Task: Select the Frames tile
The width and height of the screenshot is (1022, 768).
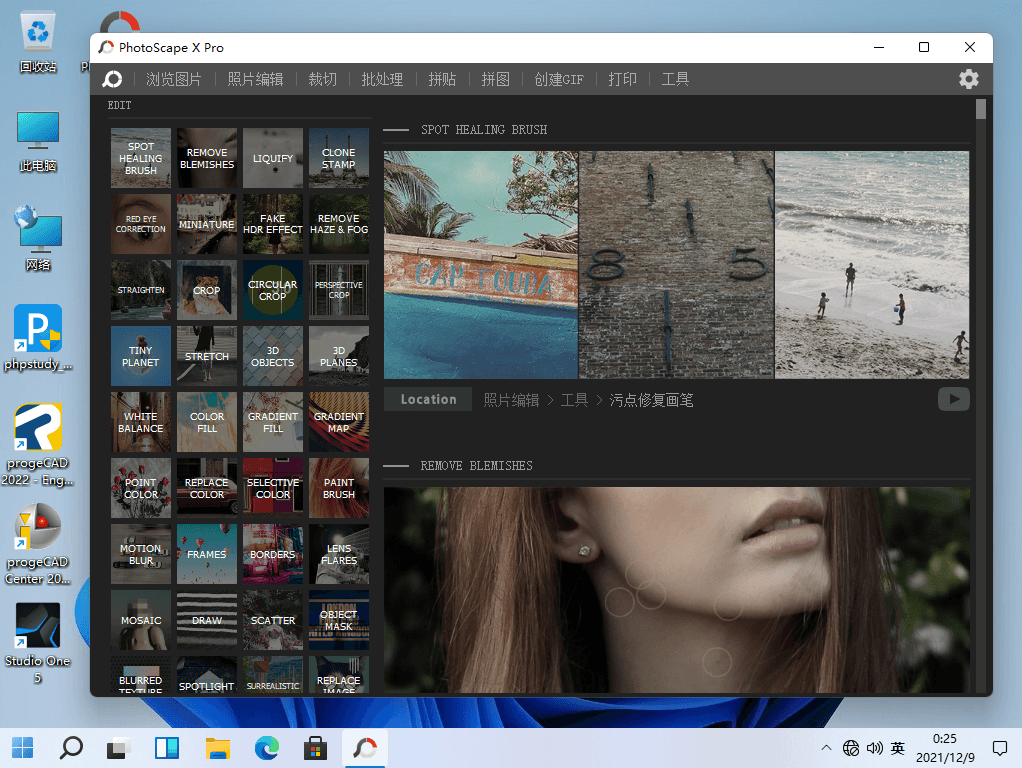Action: coord(207,554)
